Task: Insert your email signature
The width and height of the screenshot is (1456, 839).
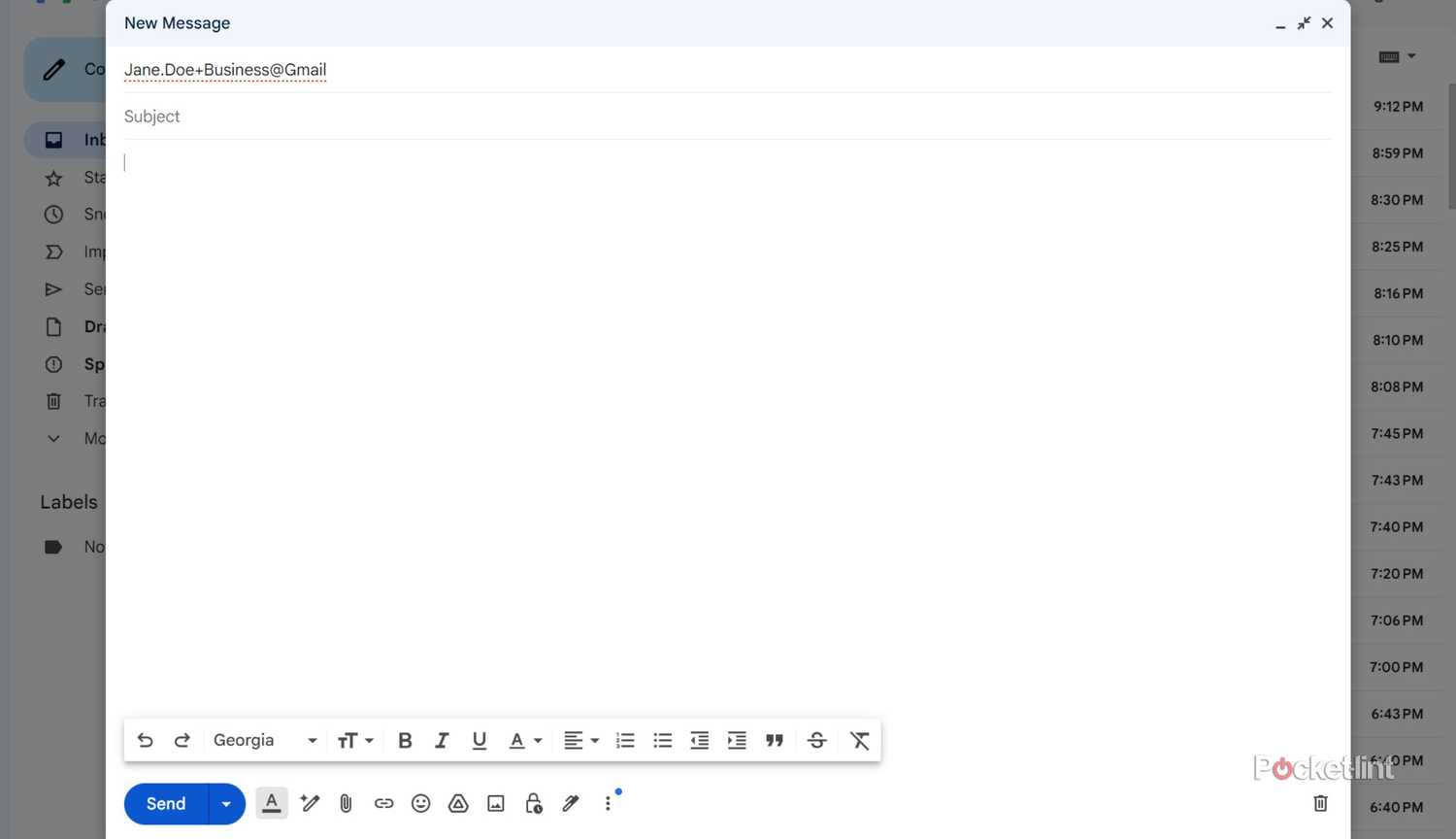Action: pos(571,803)
